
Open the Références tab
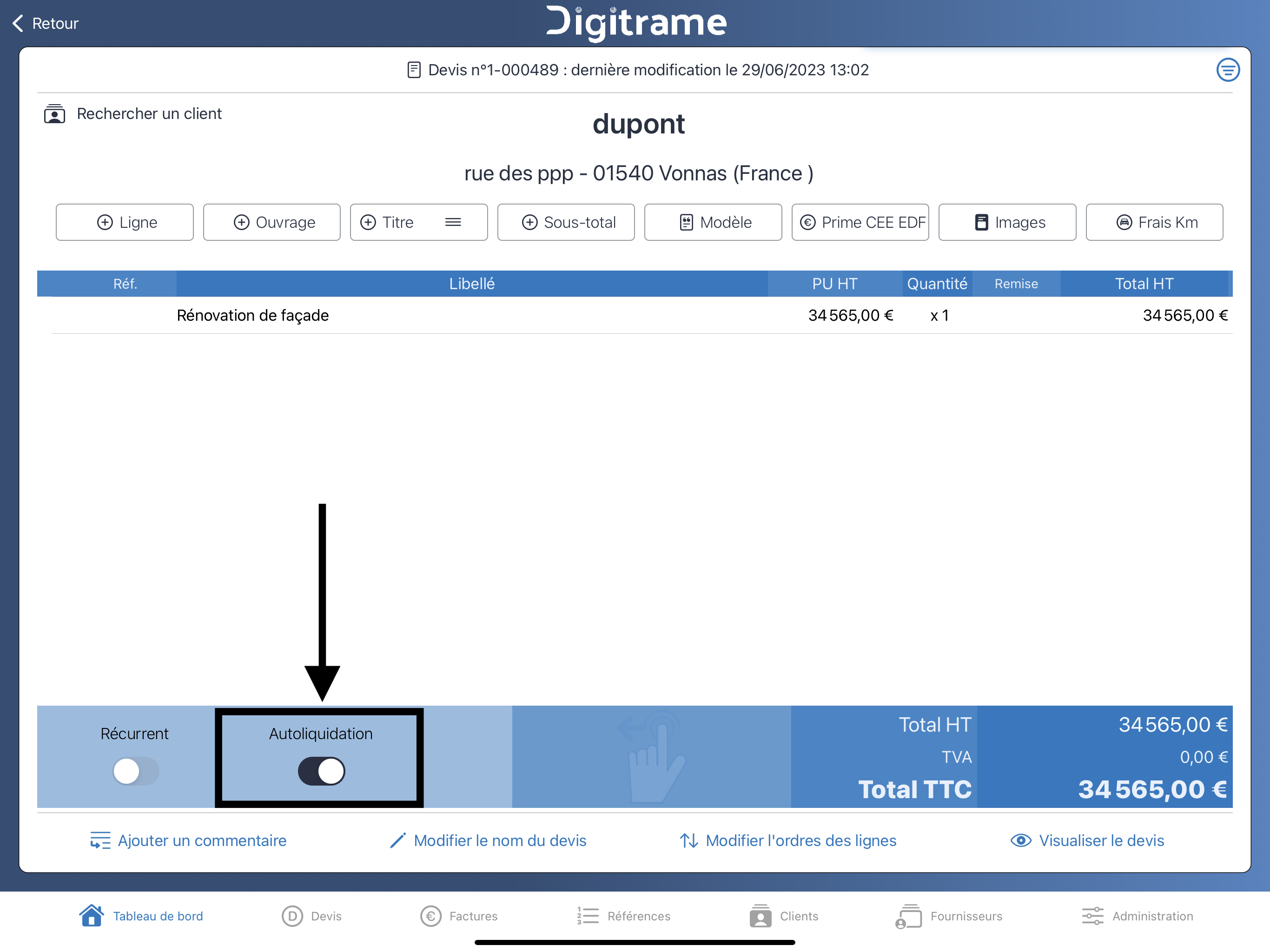point(623,916)
